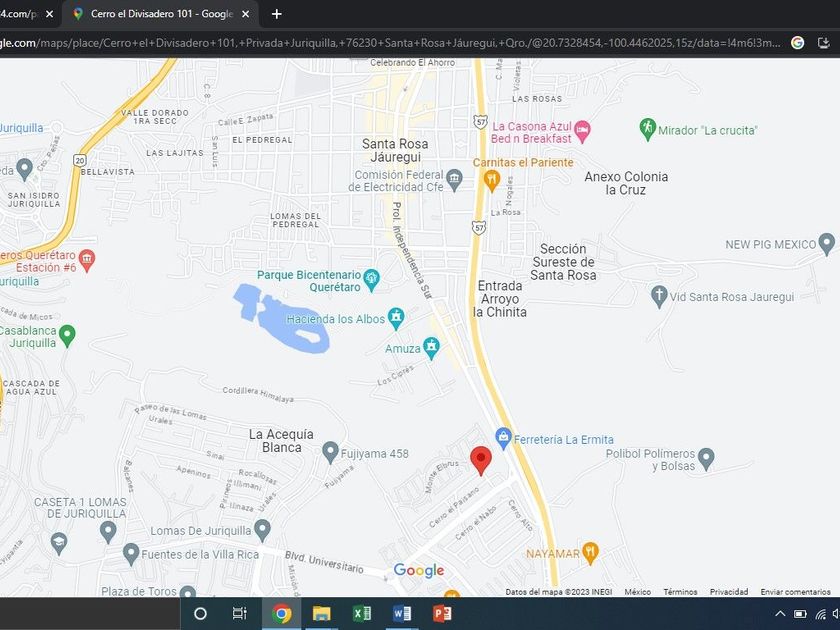Click the Google Maps URL address bar
The height and width of the screenshot is (630, 840).
(x=390, y=43)
